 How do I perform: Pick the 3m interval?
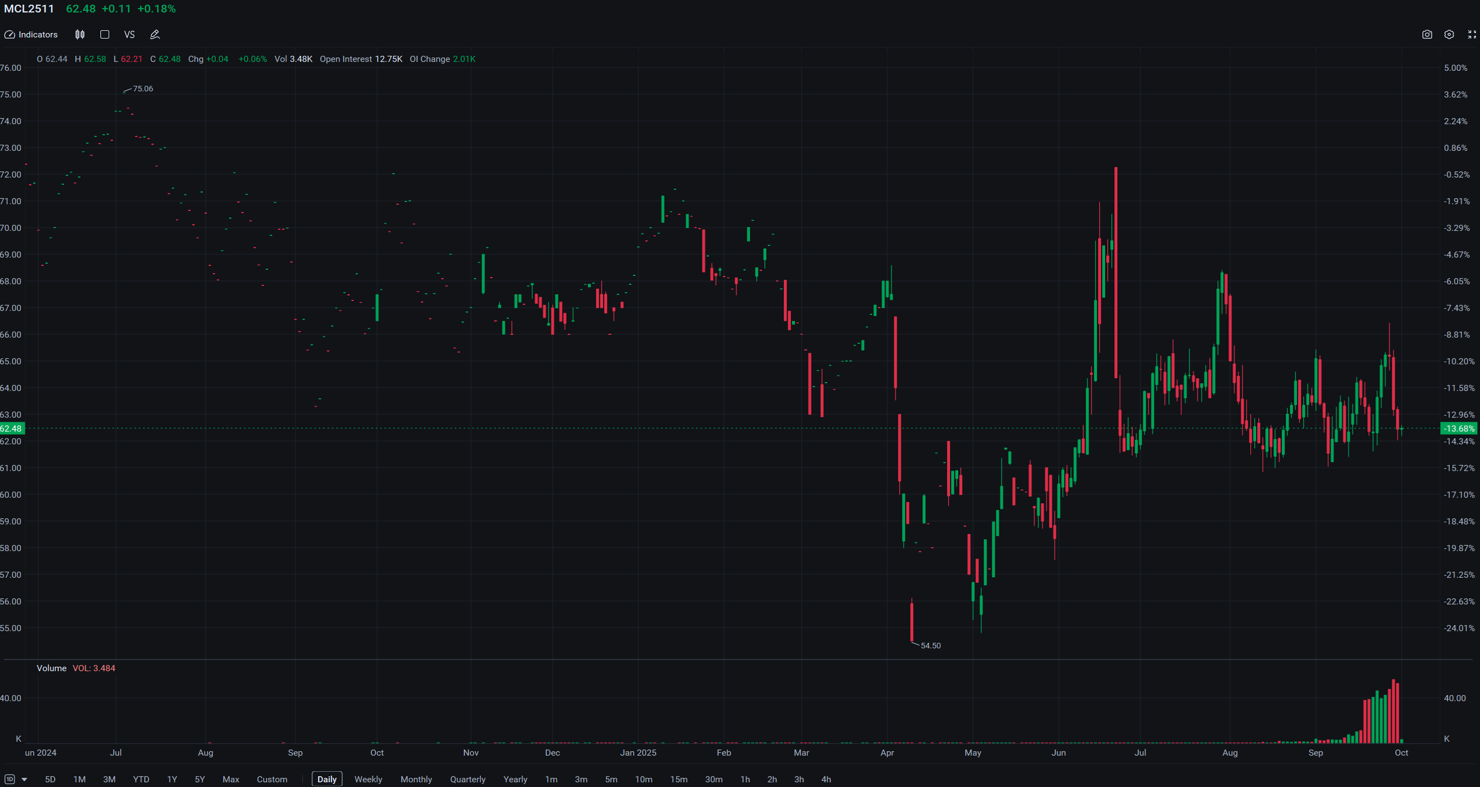(x=581, y=779)
